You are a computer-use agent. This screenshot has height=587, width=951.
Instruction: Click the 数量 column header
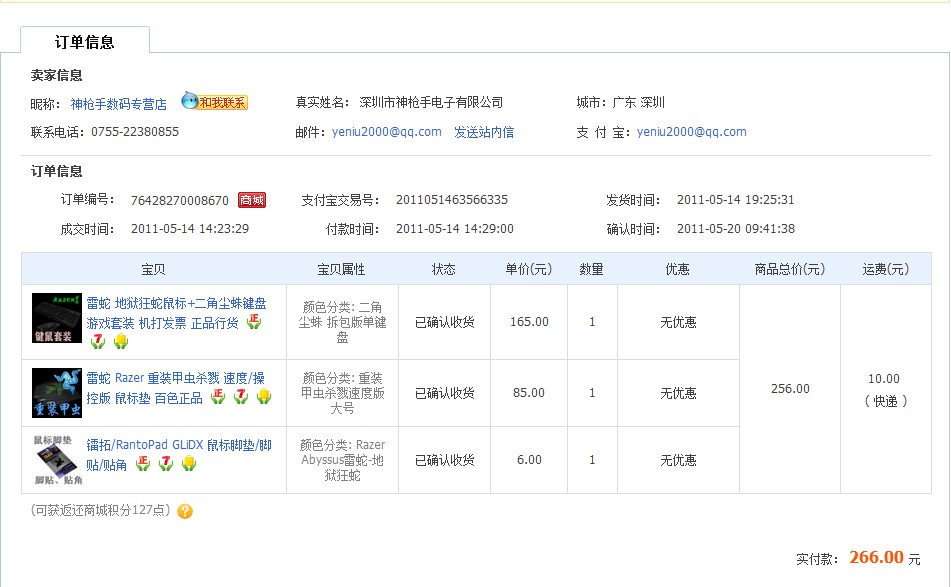point(591,269)
